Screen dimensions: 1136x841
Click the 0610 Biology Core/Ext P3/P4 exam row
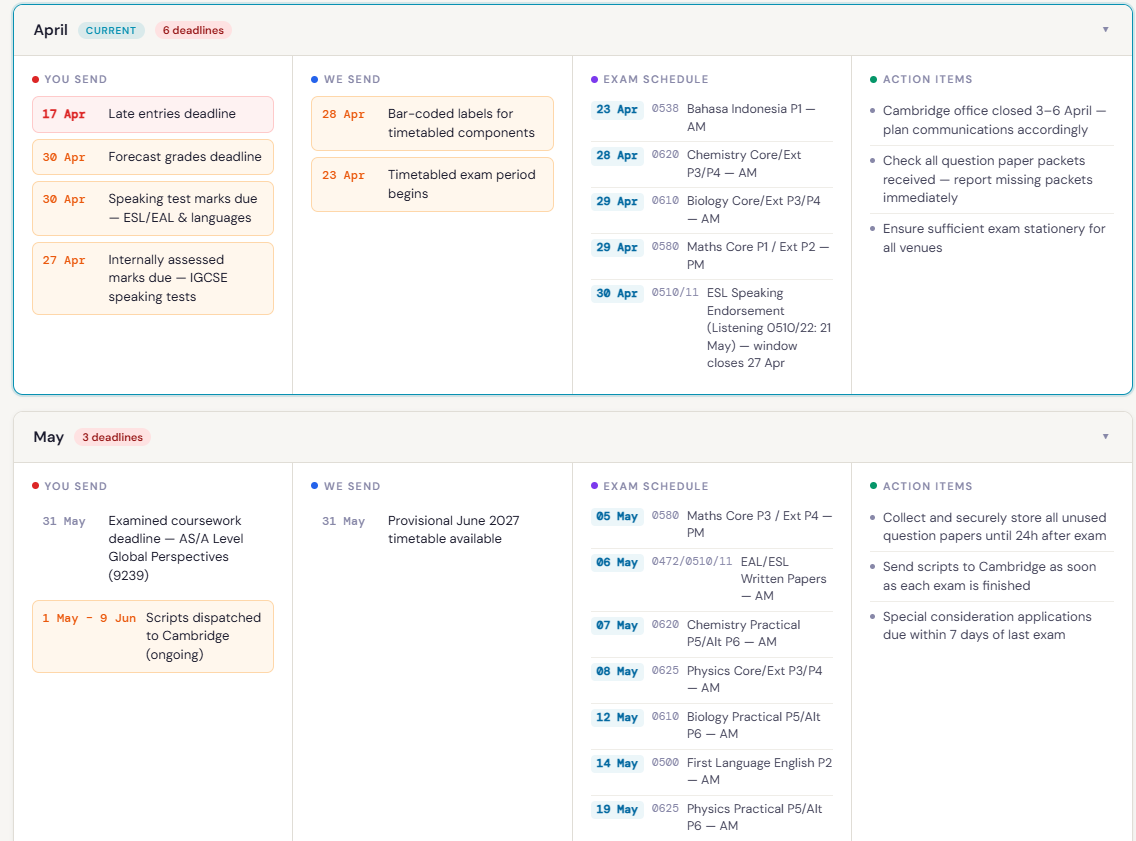pyautogui.click(x=711, y=209)
